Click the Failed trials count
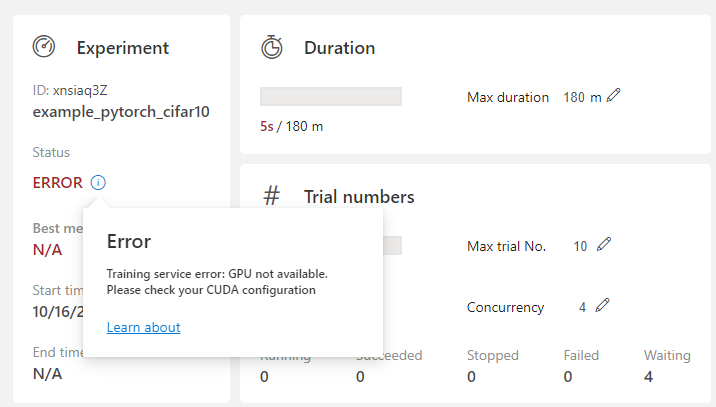This screenshot has height=407, width=716. pos(568,377)
